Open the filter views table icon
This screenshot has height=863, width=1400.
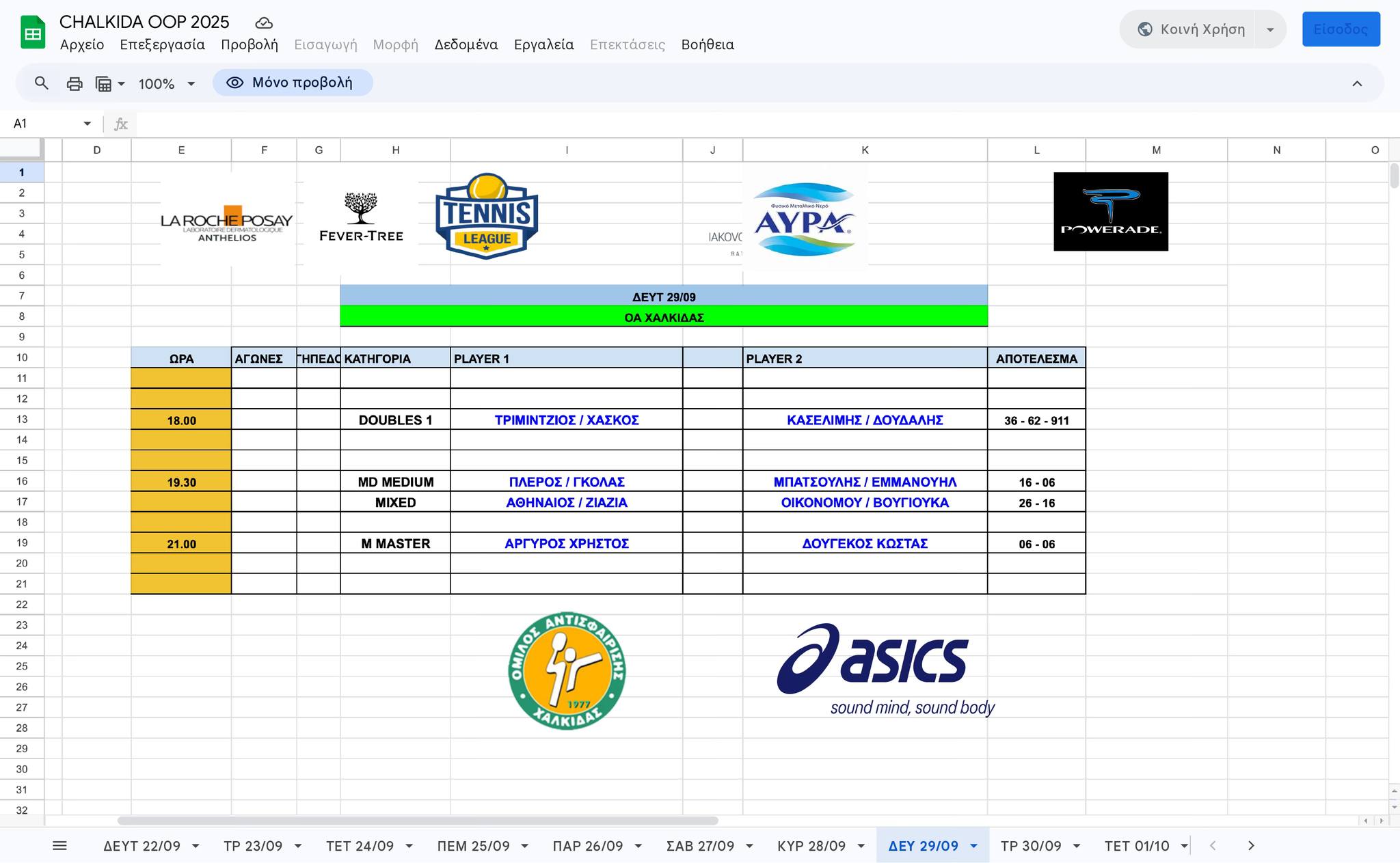[x=104, y=83]
